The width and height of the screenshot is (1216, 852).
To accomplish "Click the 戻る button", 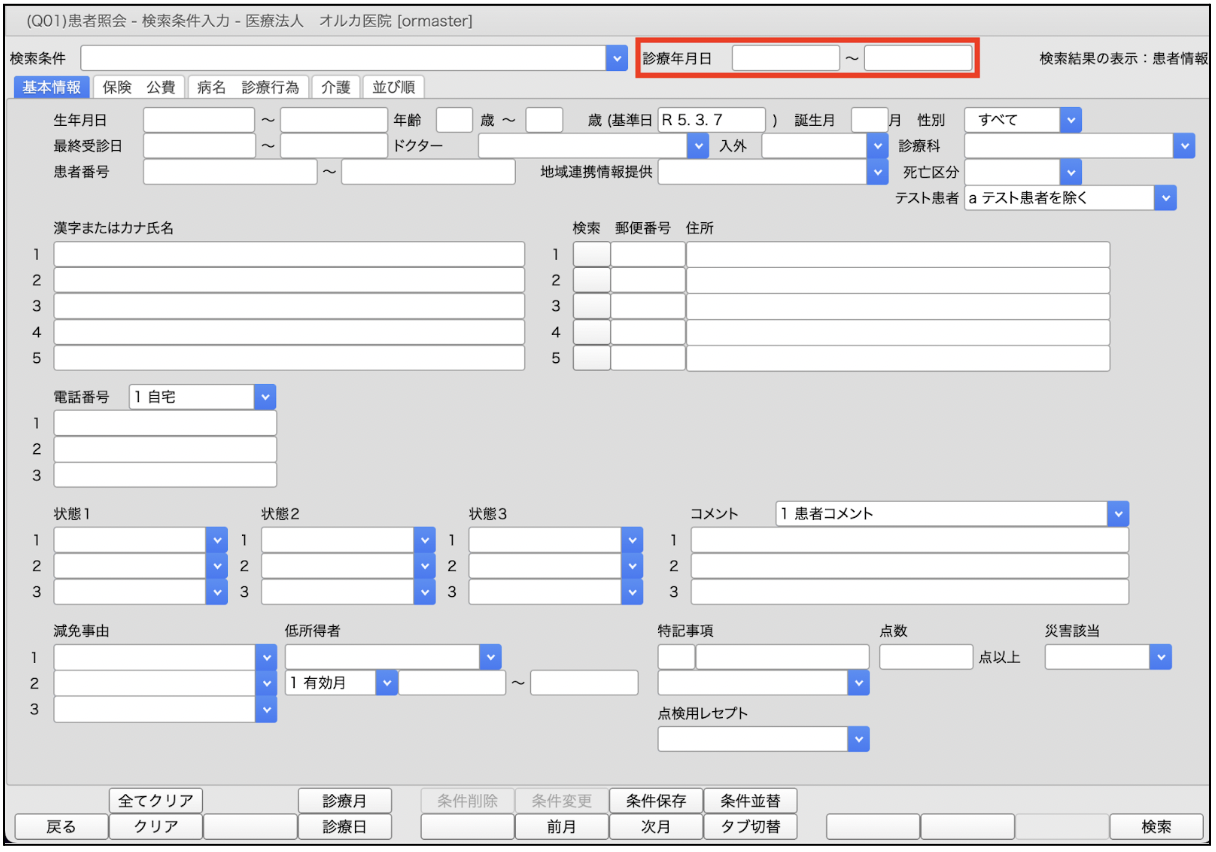I will (x=61, y=827).
